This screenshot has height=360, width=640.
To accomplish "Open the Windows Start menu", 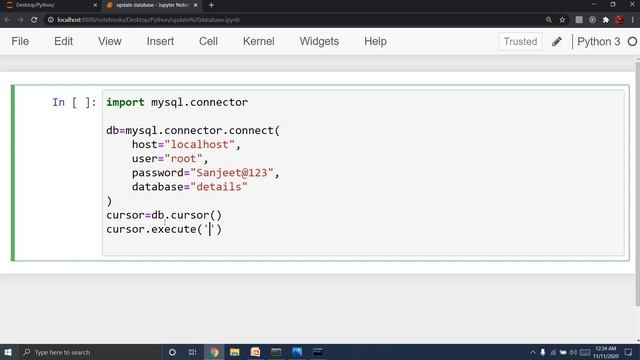I will pyautogui.click(x=8, y=352).
